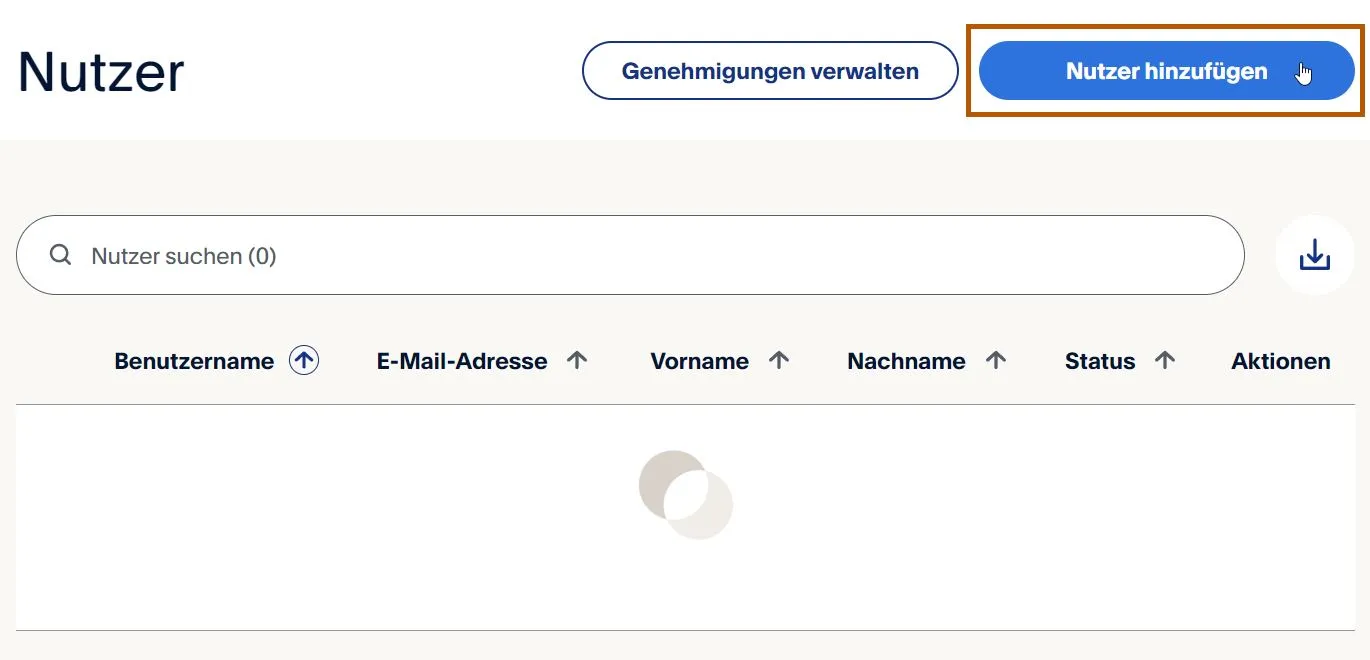This screenshot has width=1370, height=660.
Task: Click the Status column header
Action: click(x=1099, y=360)
